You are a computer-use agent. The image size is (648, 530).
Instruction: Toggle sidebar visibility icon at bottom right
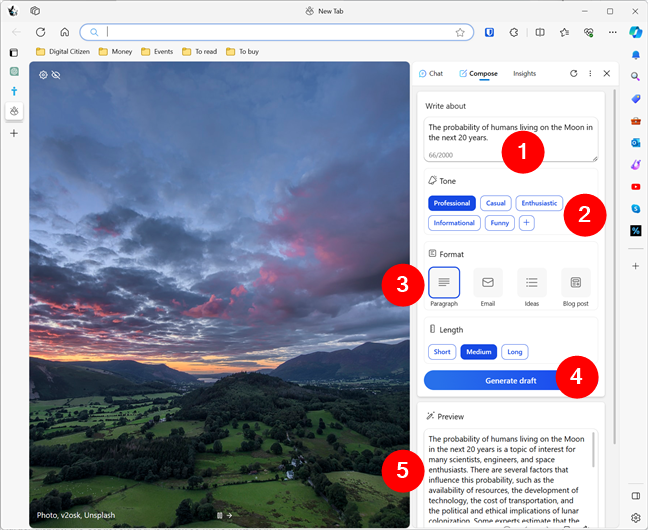click(x=636, y=496)
